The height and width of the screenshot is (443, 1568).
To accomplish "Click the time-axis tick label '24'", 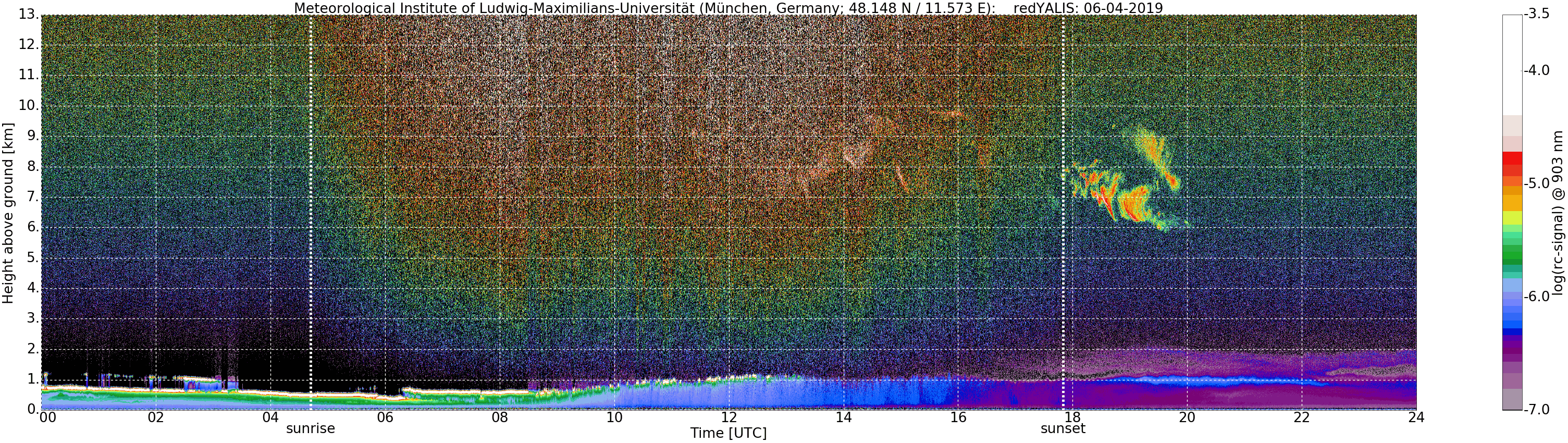I will click(1416, 417).
